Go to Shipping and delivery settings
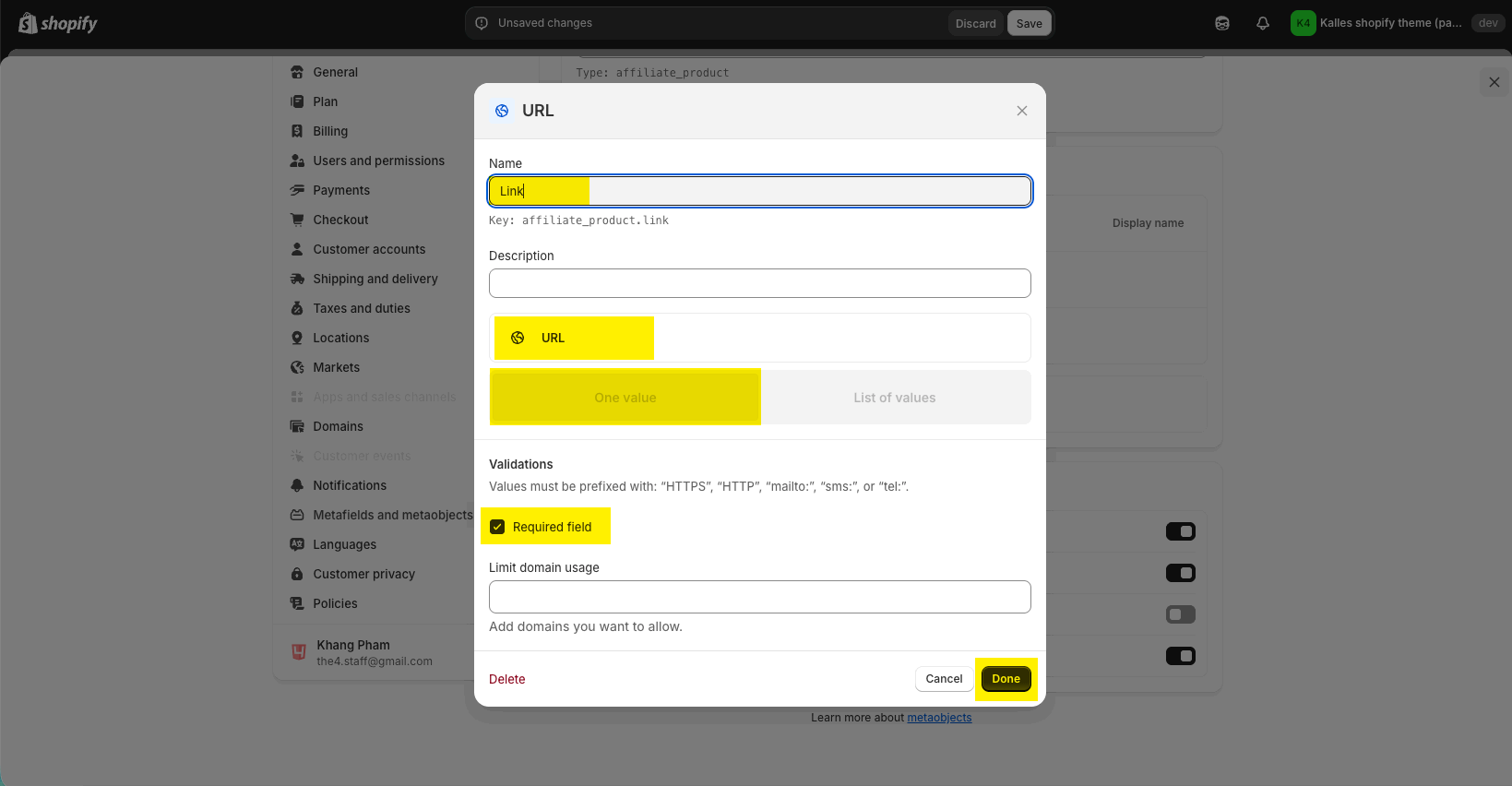Viewport: 1512px width, 786px height. 375,279
